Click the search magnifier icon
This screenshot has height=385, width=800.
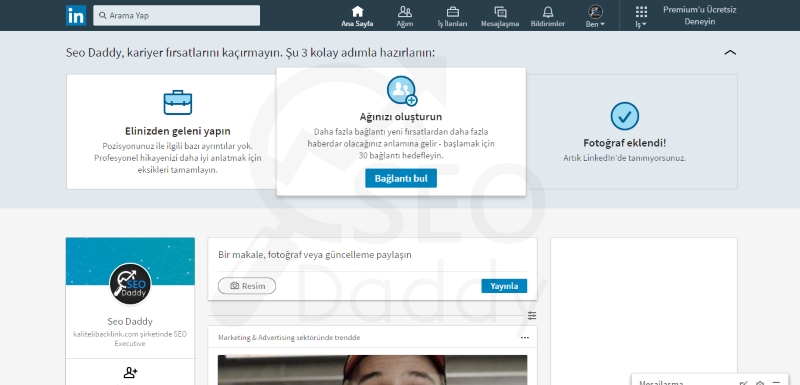[x=103, y=15]
